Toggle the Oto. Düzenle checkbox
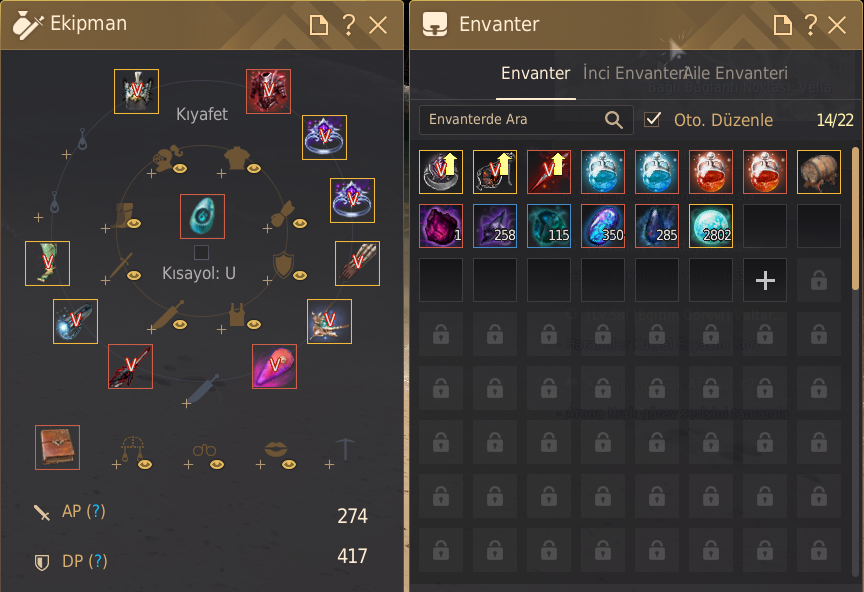Screen dimensions: 864x592 pyautogui.click(x=652, y=120)
